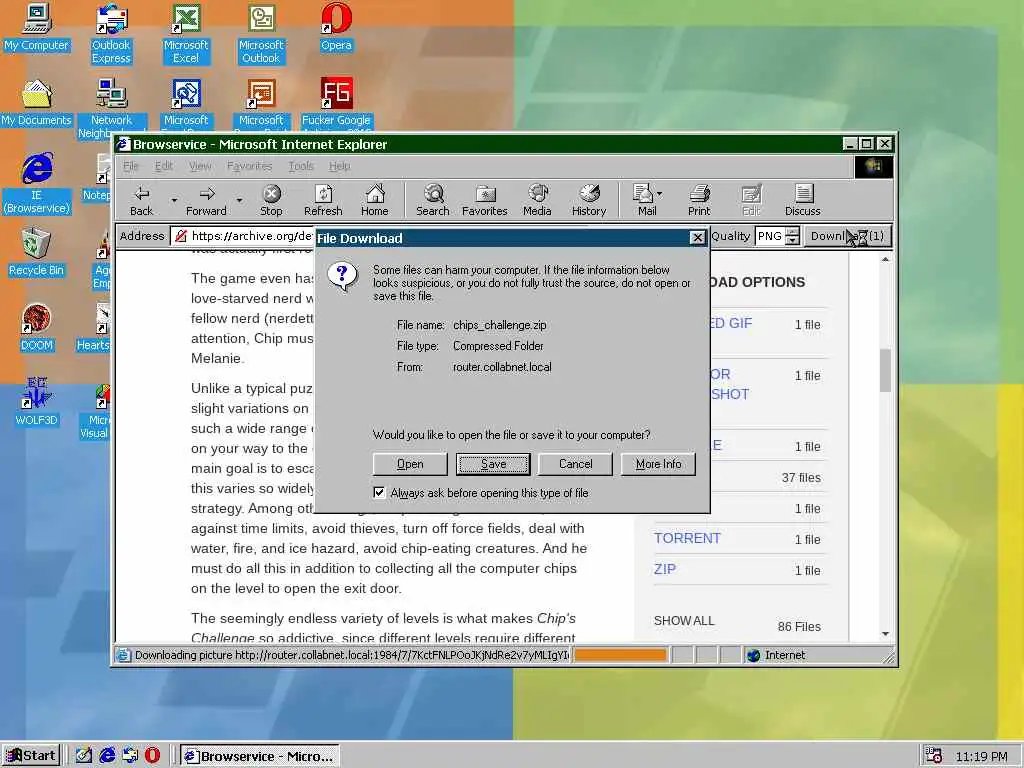The height and width of the screenshot is (768, 1024).
Task: Select the DOOM desktop icon
Action: [x=37, y=328]
